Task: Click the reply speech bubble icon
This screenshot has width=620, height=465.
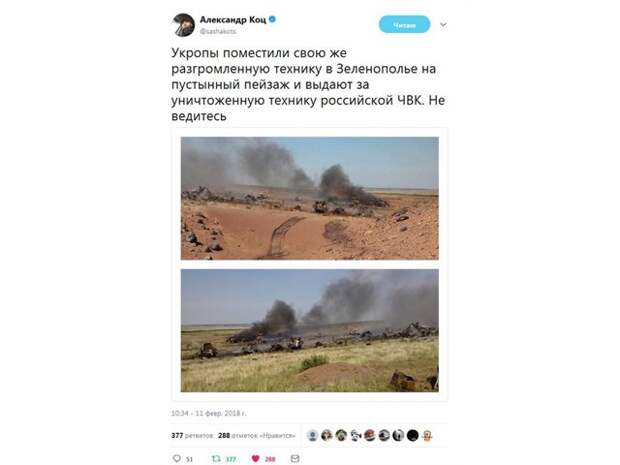Action: point(177,458)
